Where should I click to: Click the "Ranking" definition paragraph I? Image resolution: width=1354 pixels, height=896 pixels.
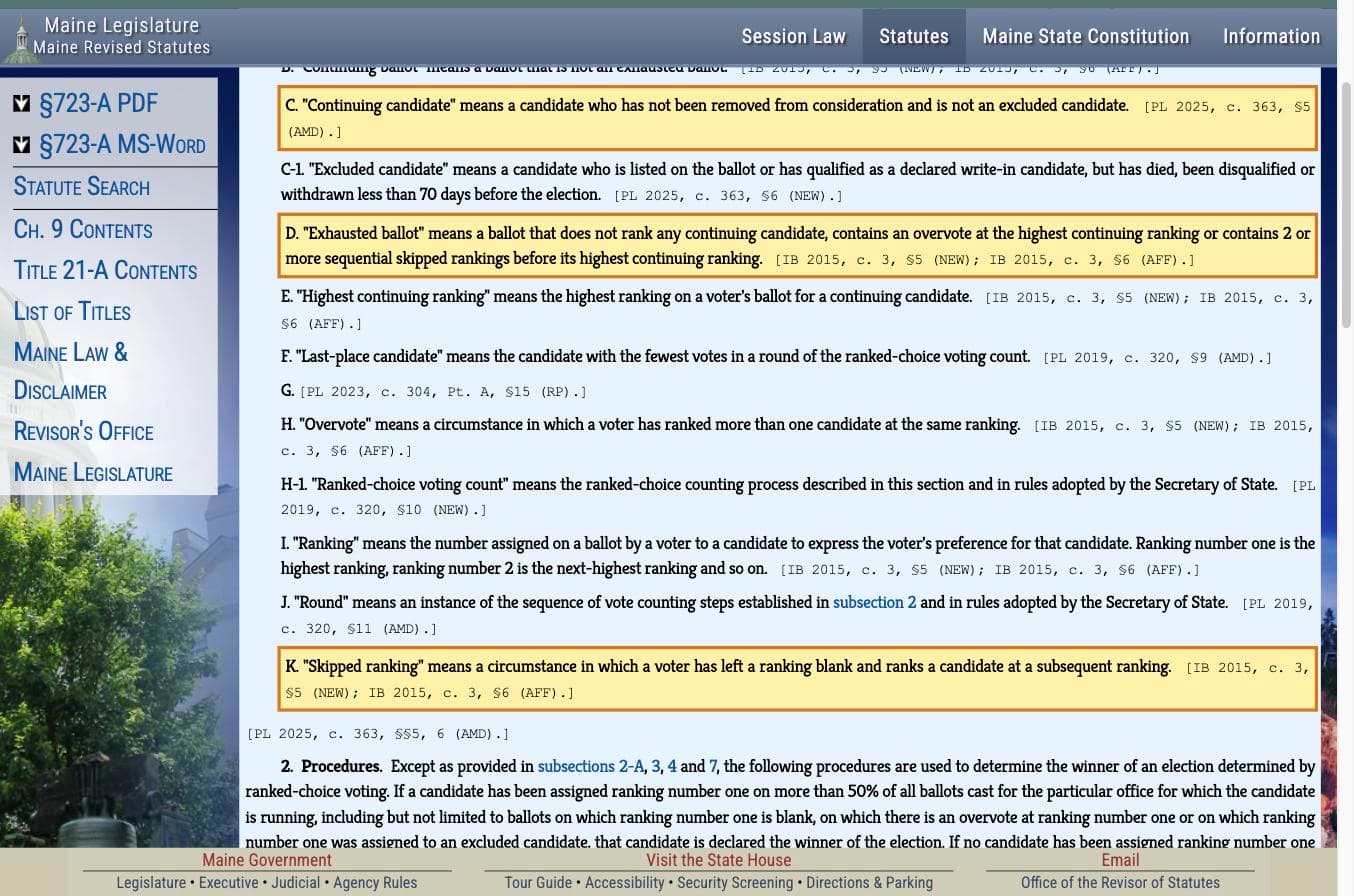tap(797, 556)
